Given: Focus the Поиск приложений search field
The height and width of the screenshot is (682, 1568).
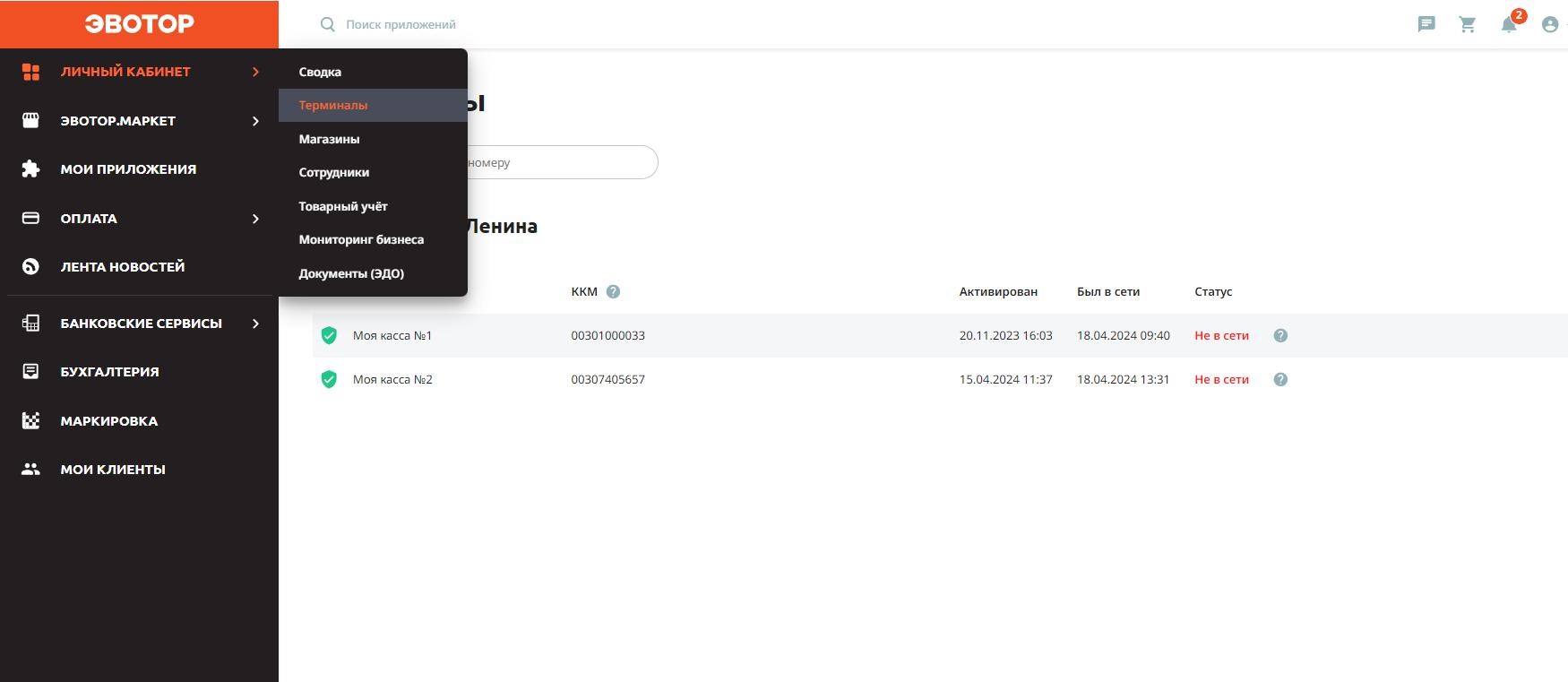Looking at the screenshot, I should click(401, 24).
